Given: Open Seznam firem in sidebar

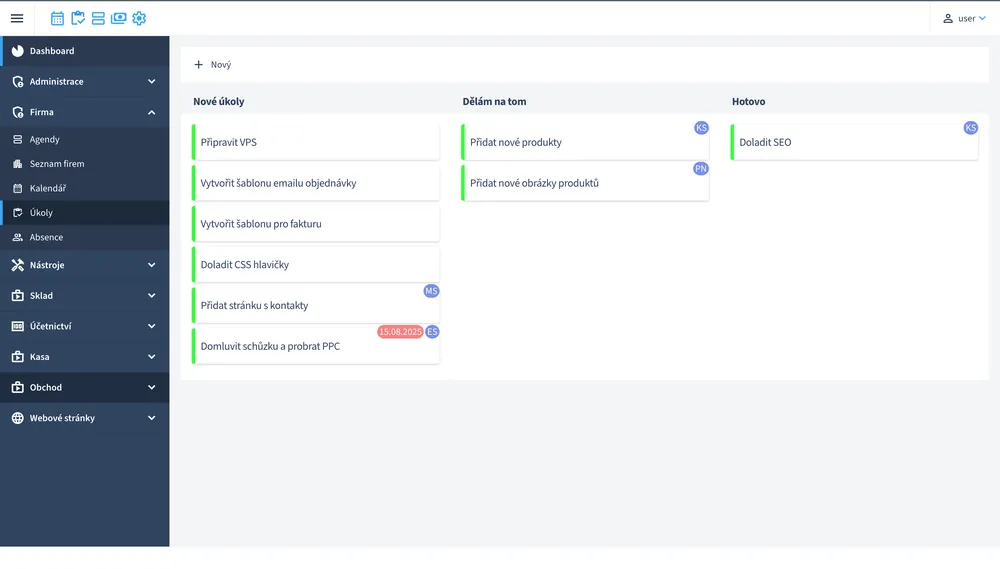Looking at the screenshot, I should pos(85,164).
